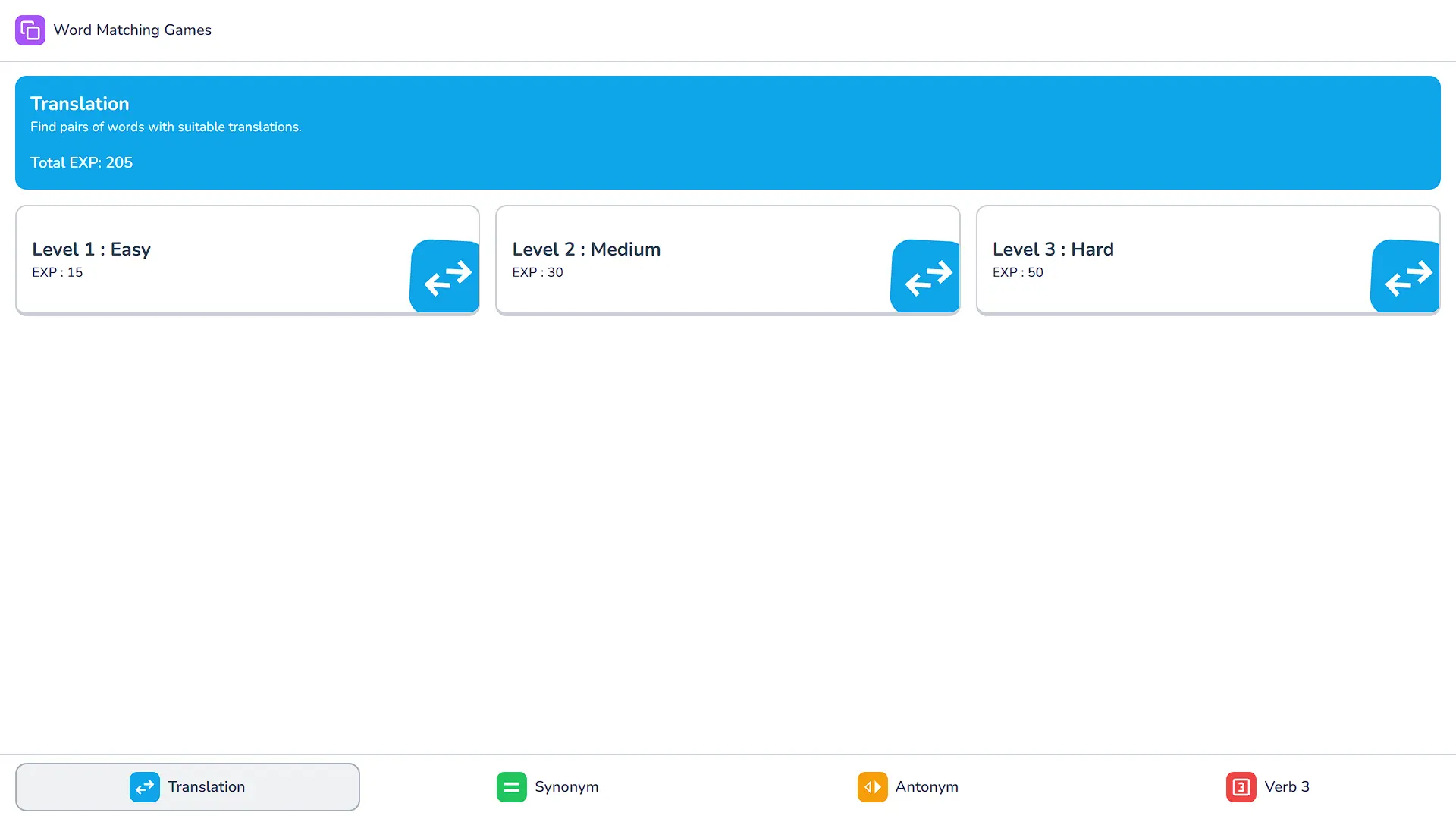Start Level 1 : Easy game
This screenshot has height=819, width=1456.
pyautogui.click(x=91, y=249)
